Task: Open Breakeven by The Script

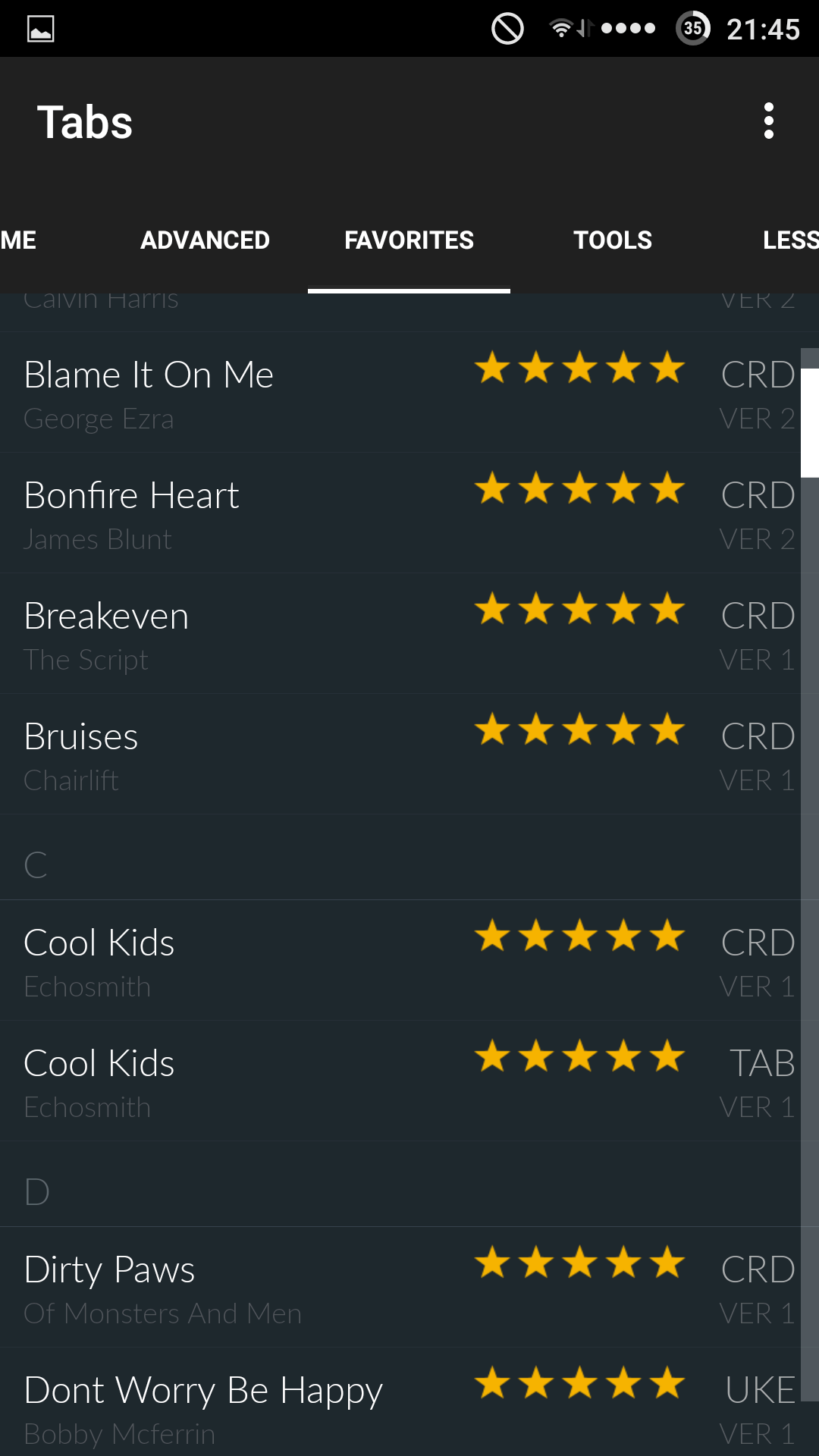Action: [400, 634]
